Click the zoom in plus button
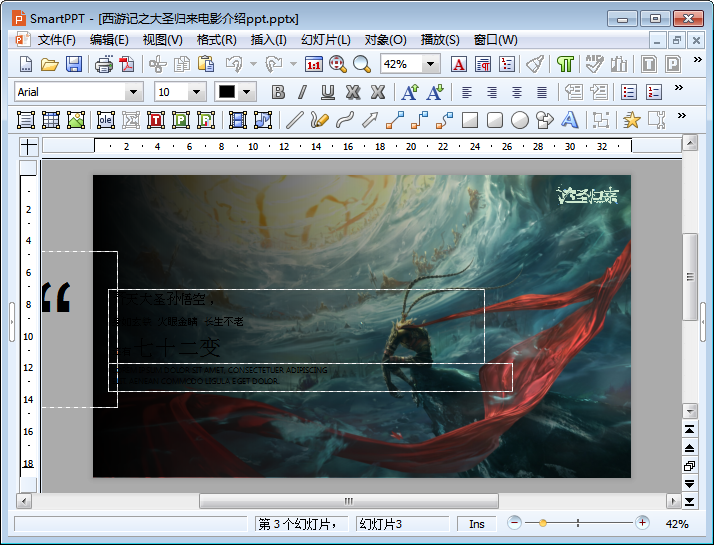714x545 pixels. 643,523
